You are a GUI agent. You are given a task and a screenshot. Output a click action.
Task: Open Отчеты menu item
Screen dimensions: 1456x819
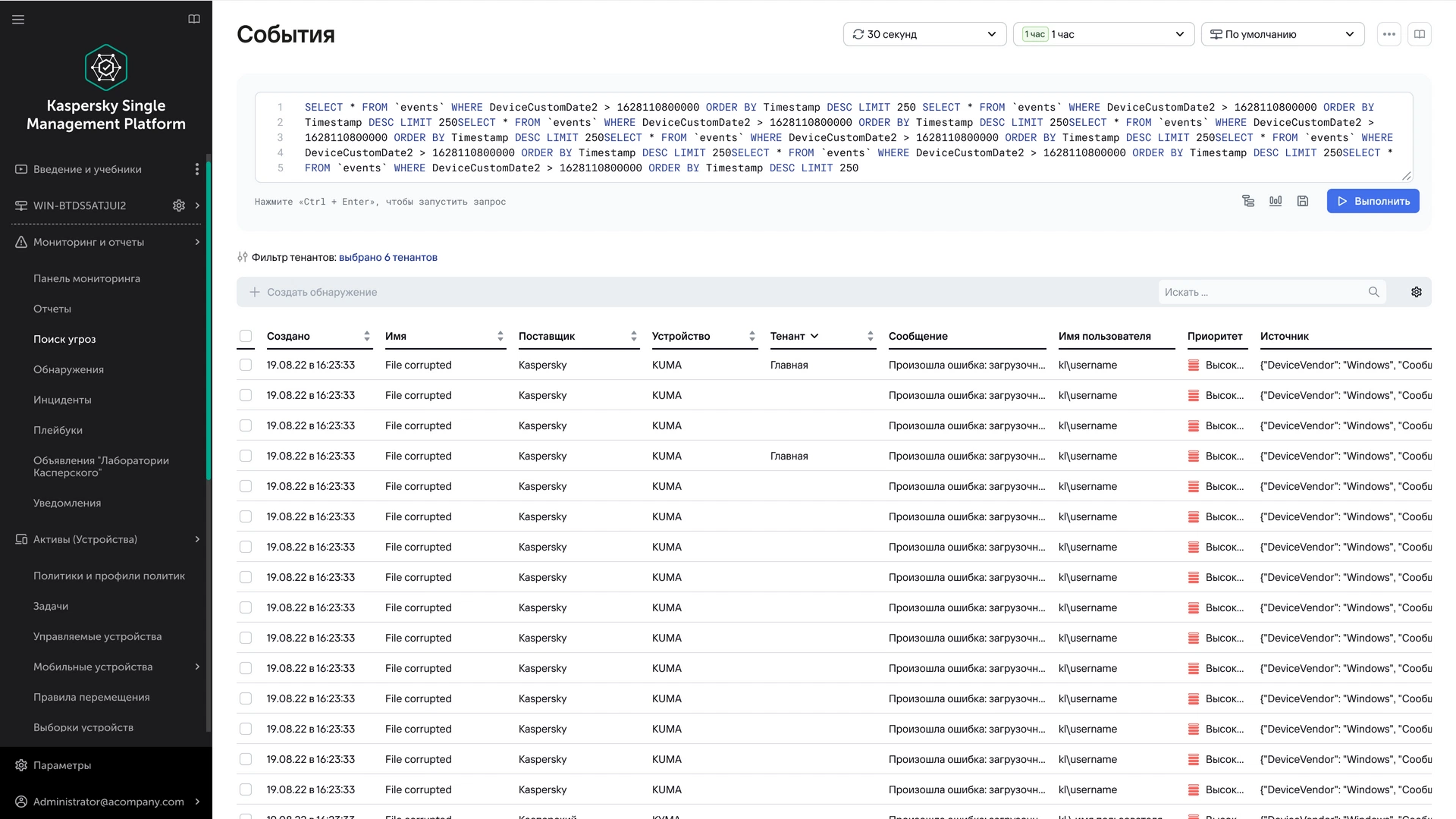point(52,309)
